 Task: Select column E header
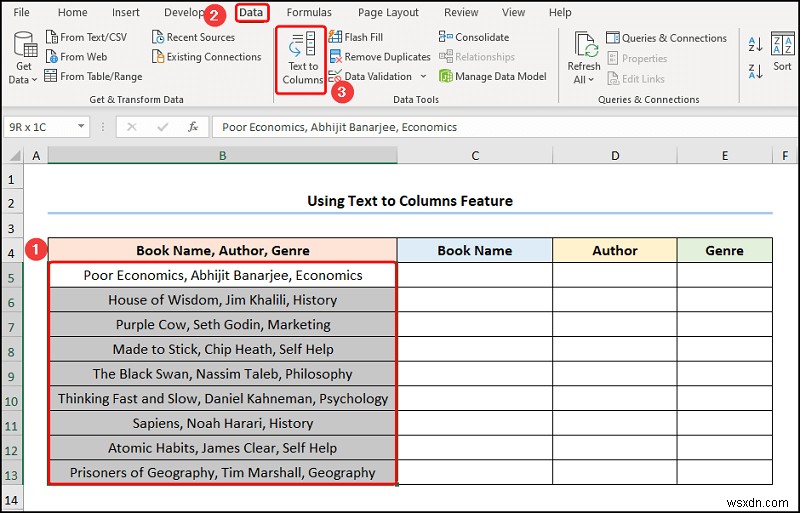click(x=724, y=155)
